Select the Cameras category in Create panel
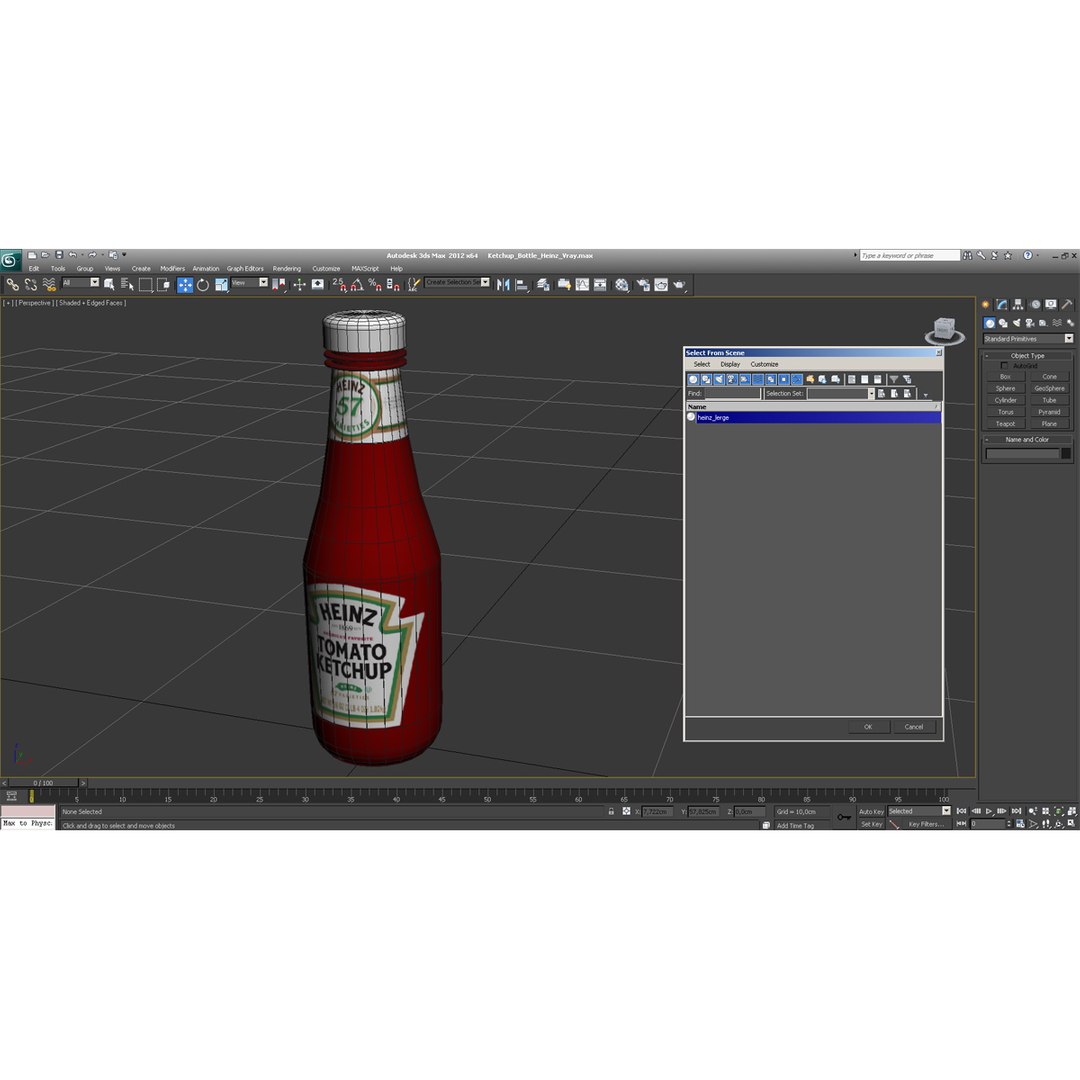Image resolution: width=1080 pixels, height=1080 pixels. pos(1030,323)
